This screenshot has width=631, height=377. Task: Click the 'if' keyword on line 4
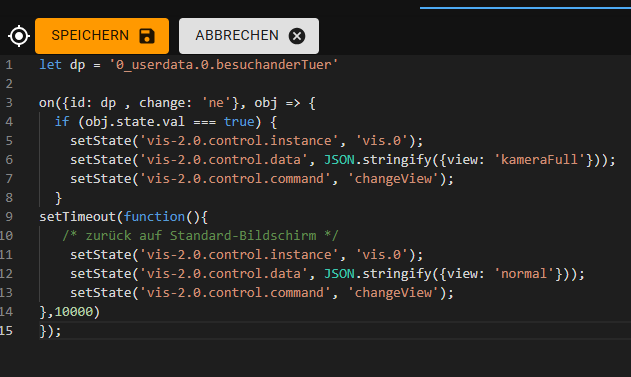(62, 122)
